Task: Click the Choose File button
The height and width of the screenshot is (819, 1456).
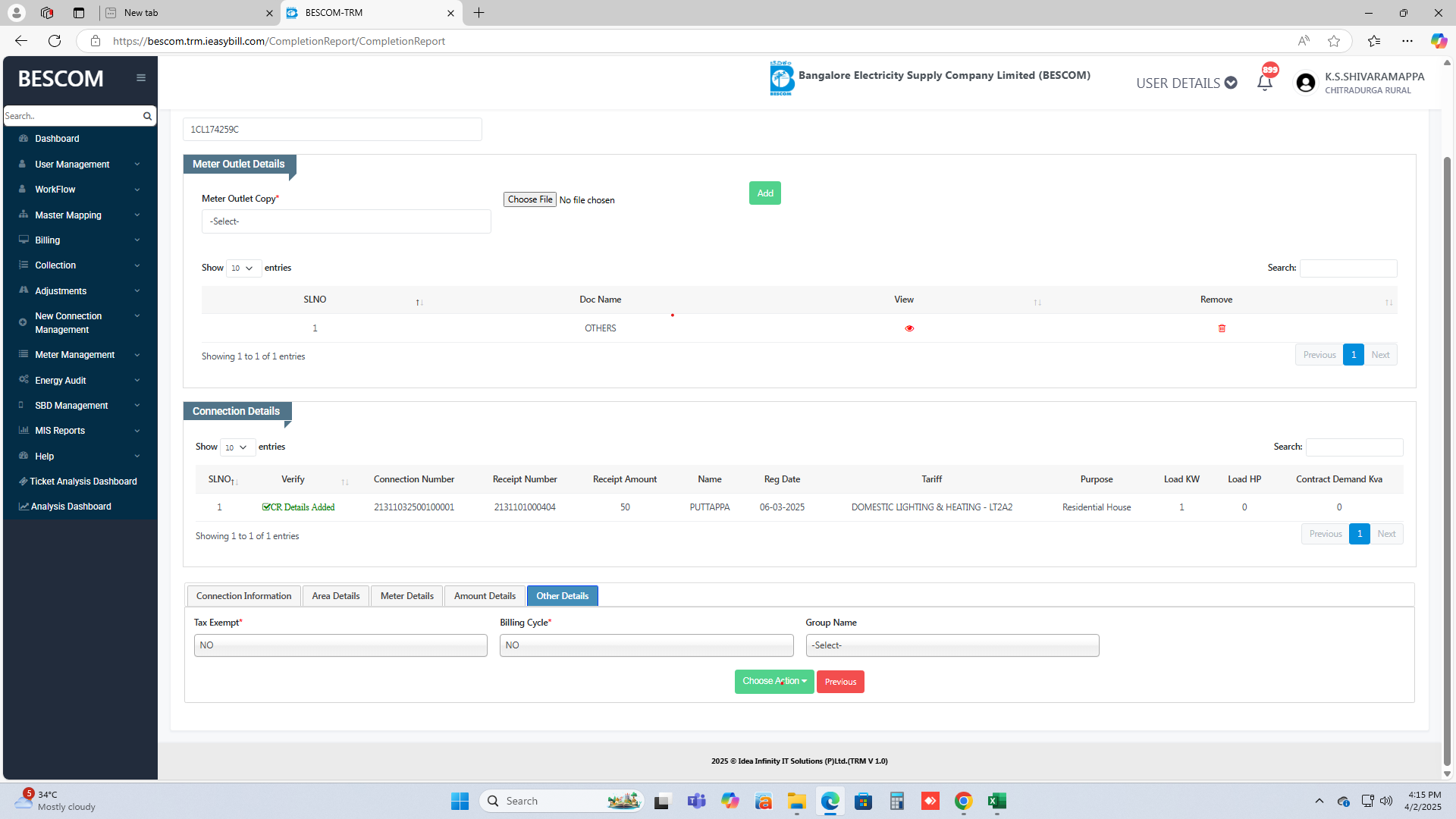Action: pos(530,199)
